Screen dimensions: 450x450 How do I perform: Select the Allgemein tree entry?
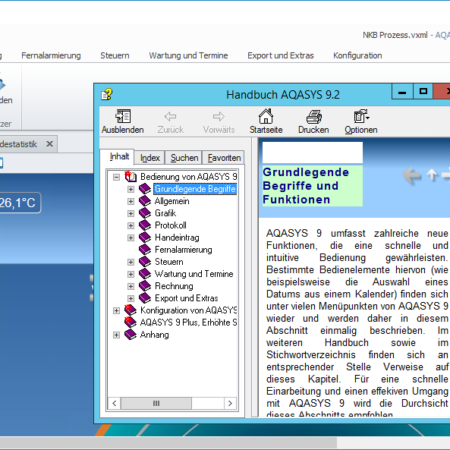pos(172,201)
